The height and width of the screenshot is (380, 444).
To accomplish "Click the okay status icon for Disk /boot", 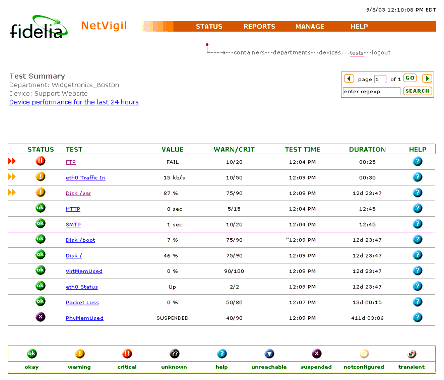I will pos(40,239).
